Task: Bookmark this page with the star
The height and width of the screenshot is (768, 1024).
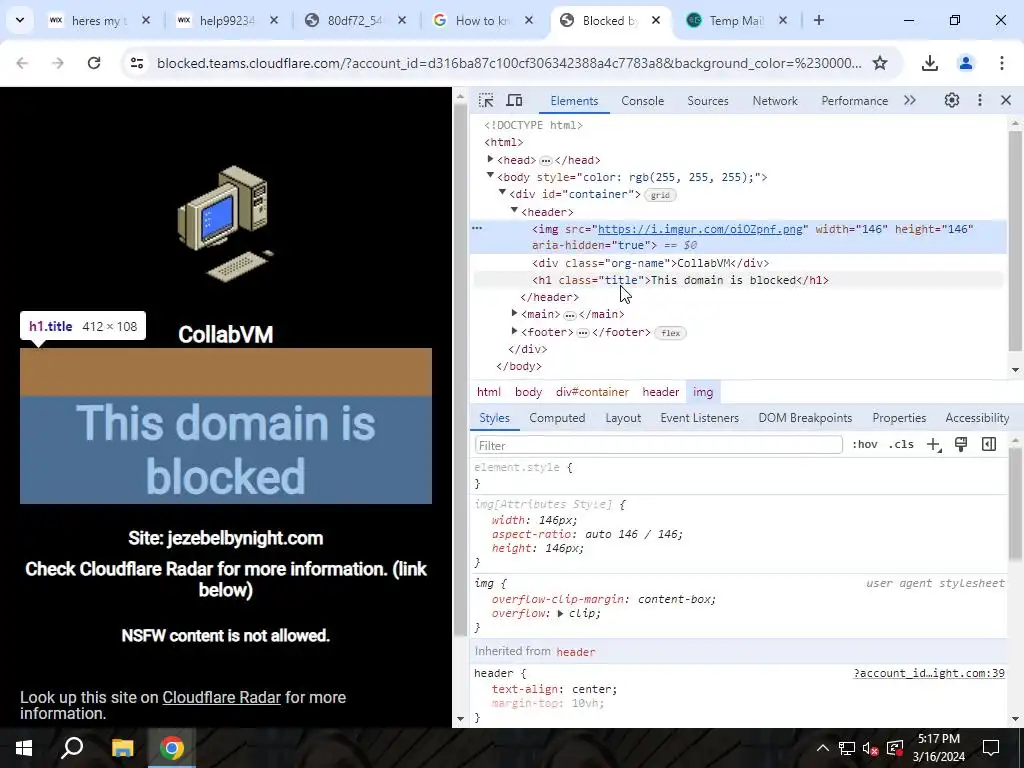Action: tap(880, 63)
